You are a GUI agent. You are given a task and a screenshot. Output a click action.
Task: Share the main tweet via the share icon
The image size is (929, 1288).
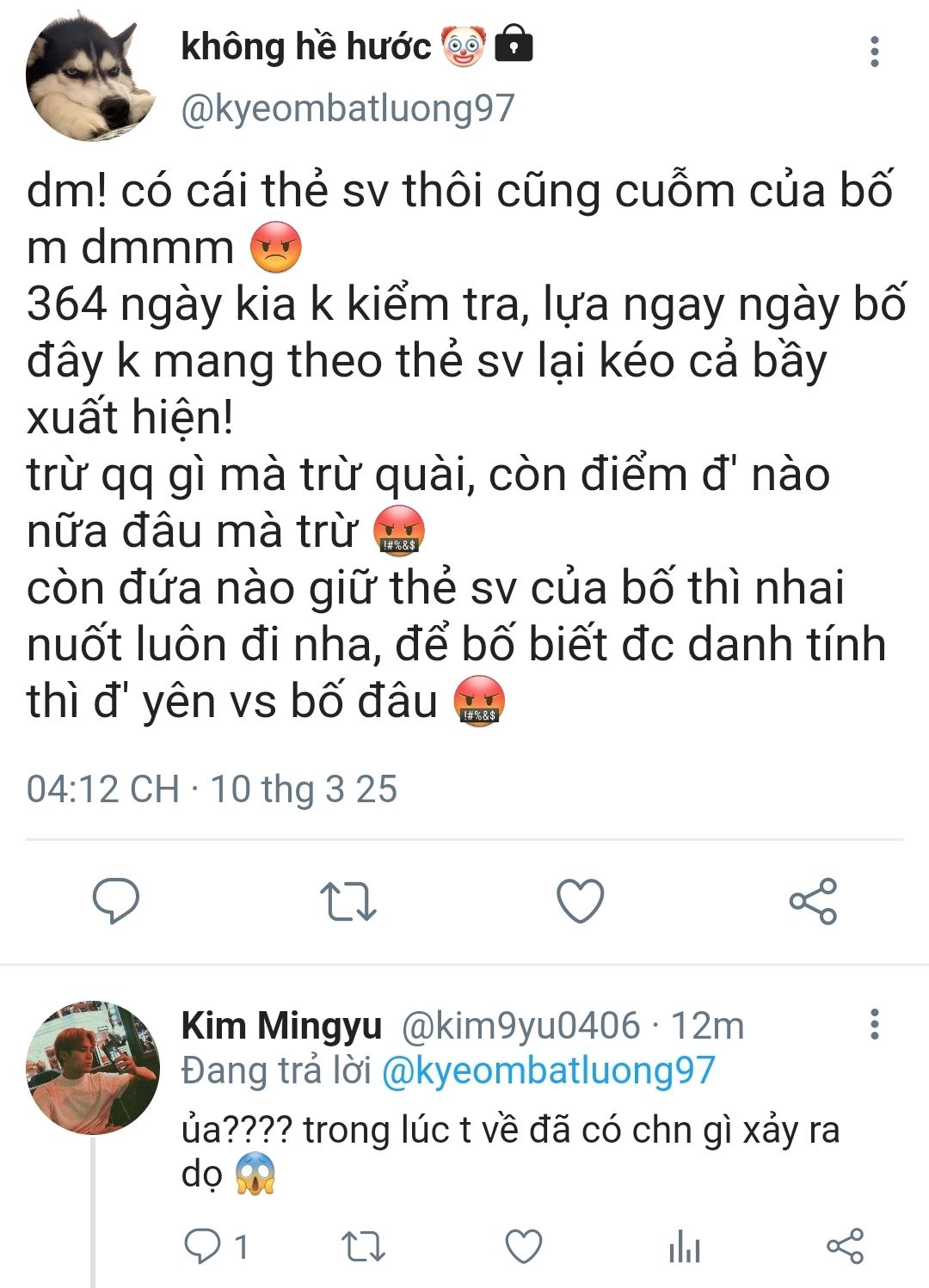pos(813,901)
